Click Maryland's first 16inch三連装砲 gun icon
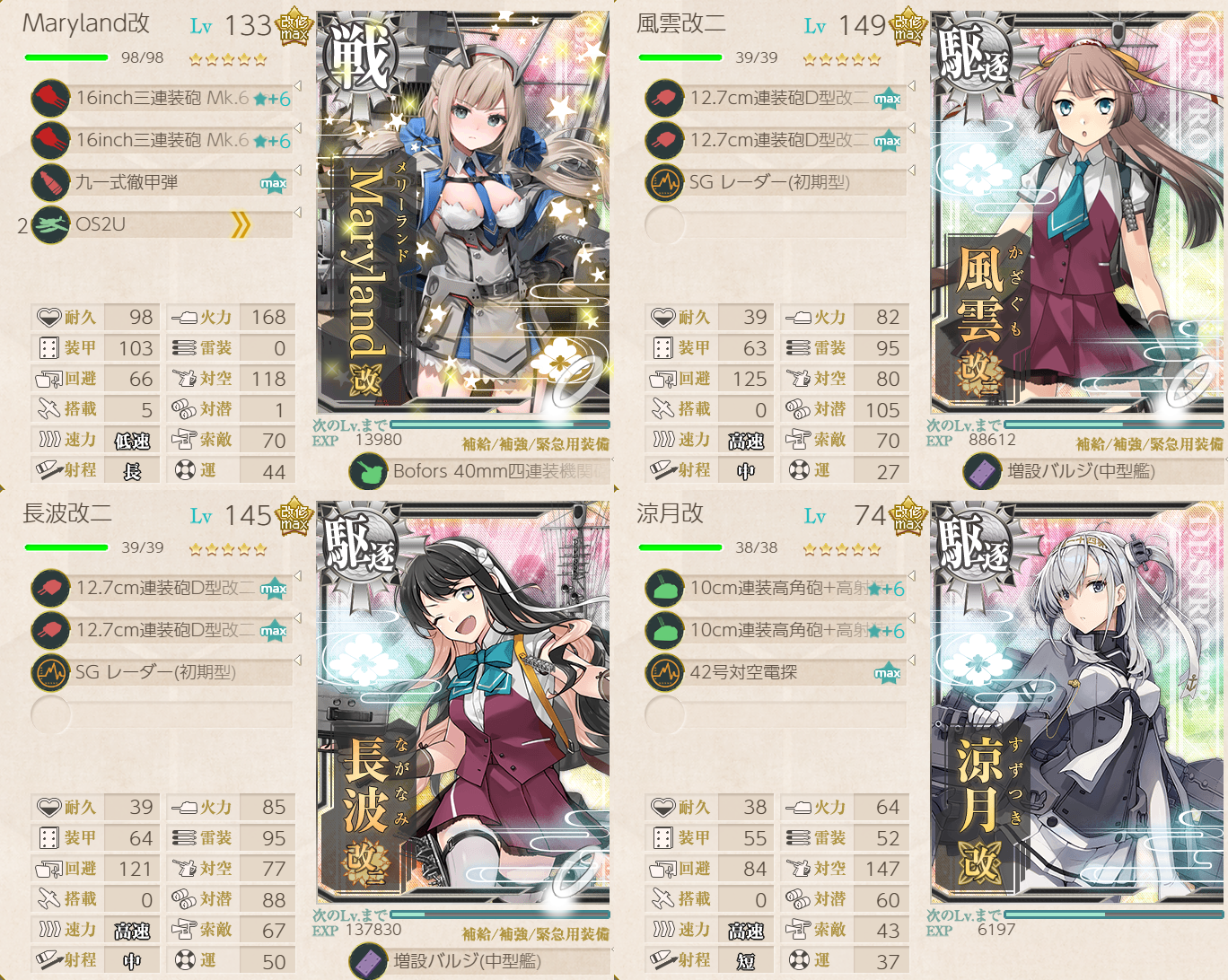1228x980 pixels. pos(50,99)
